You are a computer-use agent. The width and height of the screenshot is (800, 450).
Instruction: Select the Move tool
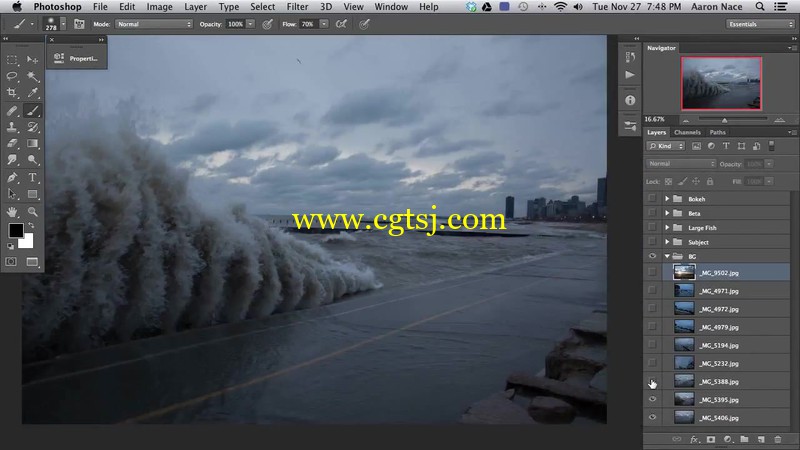click(x=32, y=60)
